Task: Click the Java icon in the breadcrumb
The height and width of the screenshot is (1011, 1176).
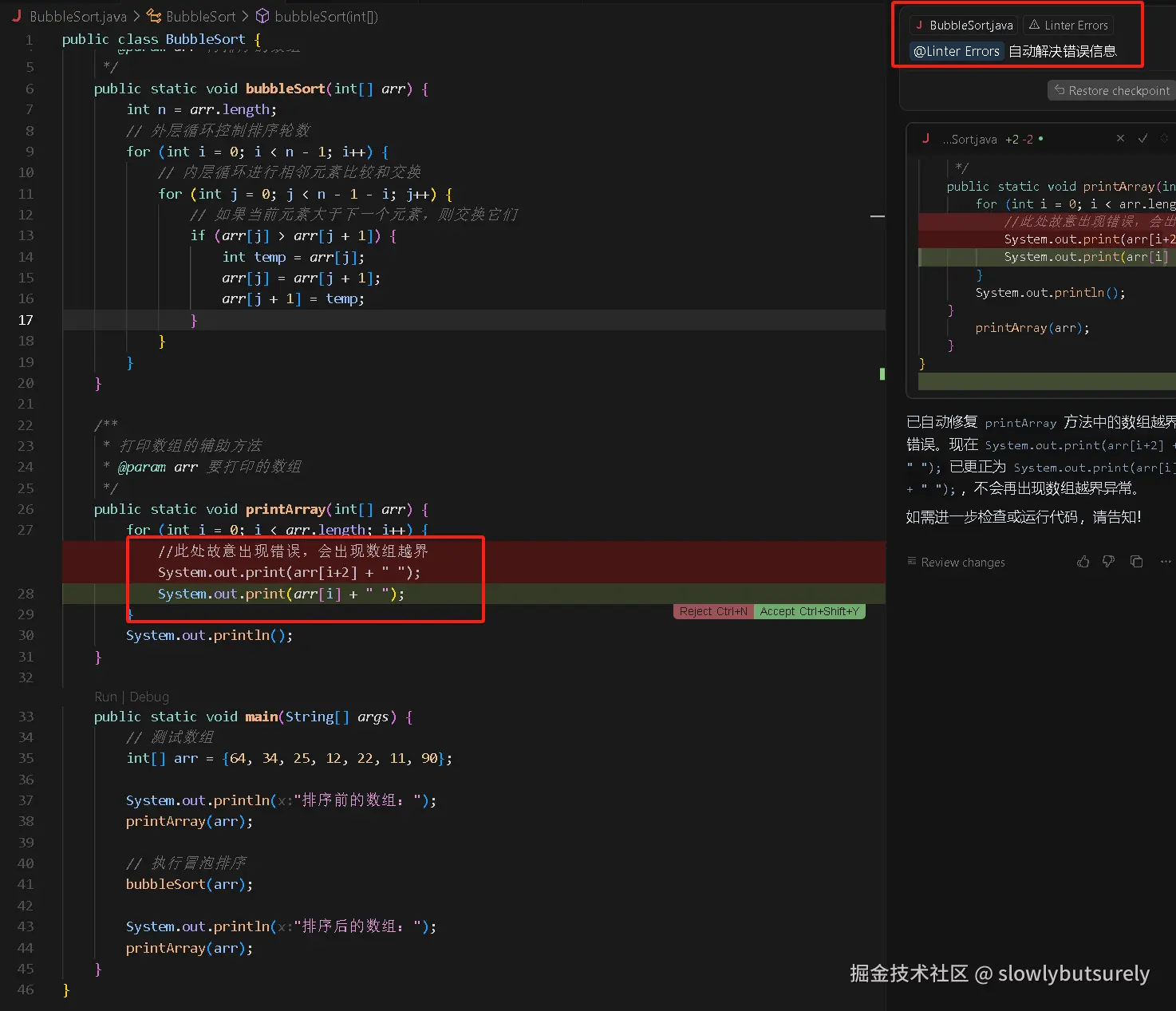Action: (x=17, y=16)
